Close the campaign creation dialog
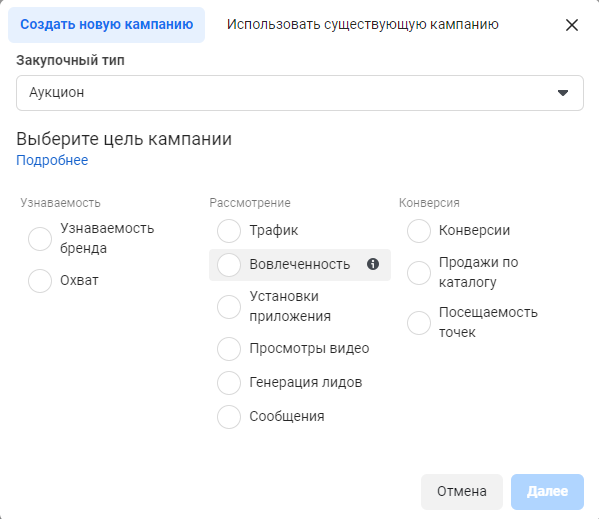This screenshot has height=519, width=599. [x=571, y=25]
